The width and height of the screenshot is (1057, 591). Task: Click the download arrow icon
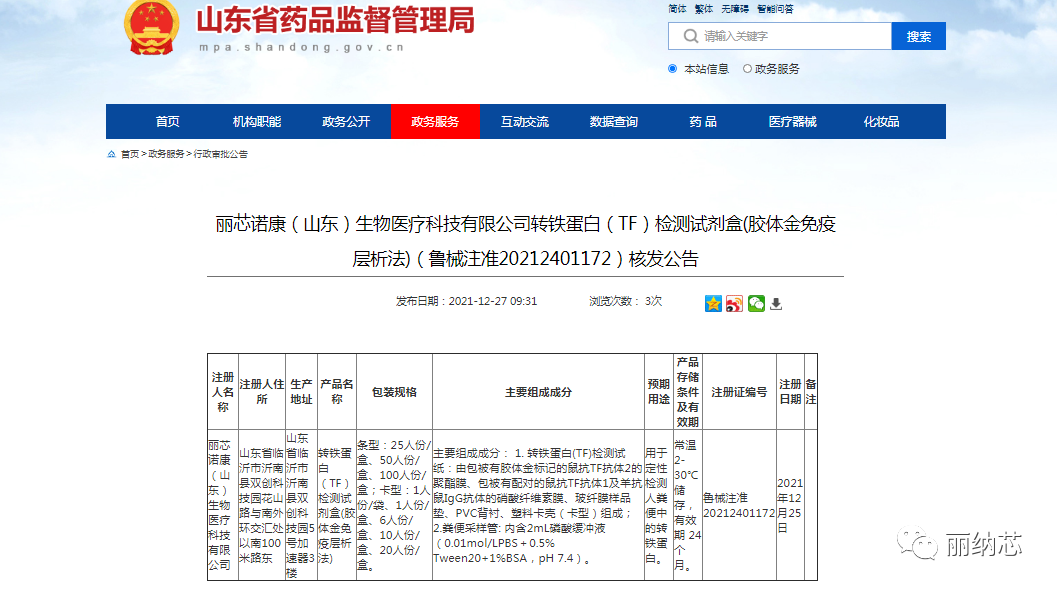pos(776,304)
